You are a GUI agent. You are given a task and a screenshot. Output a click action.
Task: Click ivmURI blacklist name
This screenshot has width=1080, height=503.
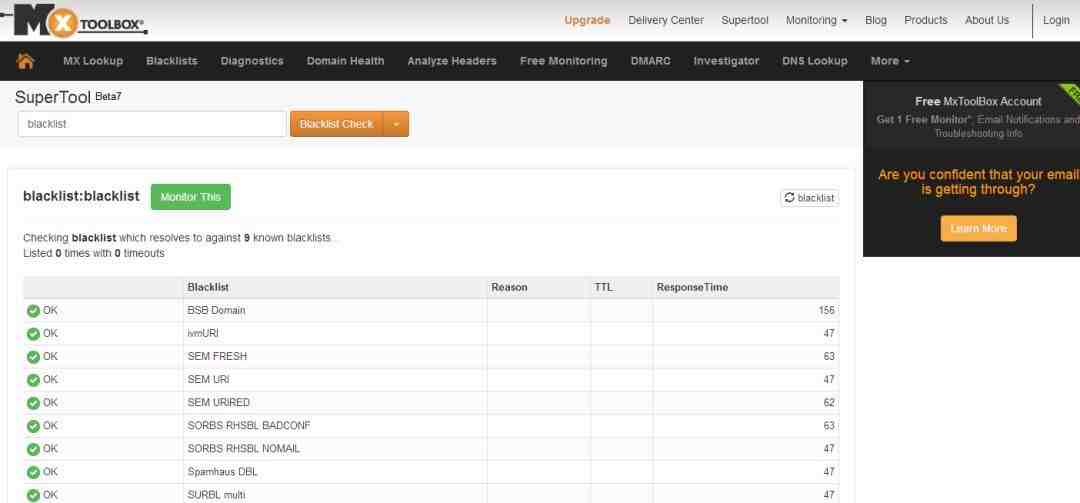pos(202,333)
